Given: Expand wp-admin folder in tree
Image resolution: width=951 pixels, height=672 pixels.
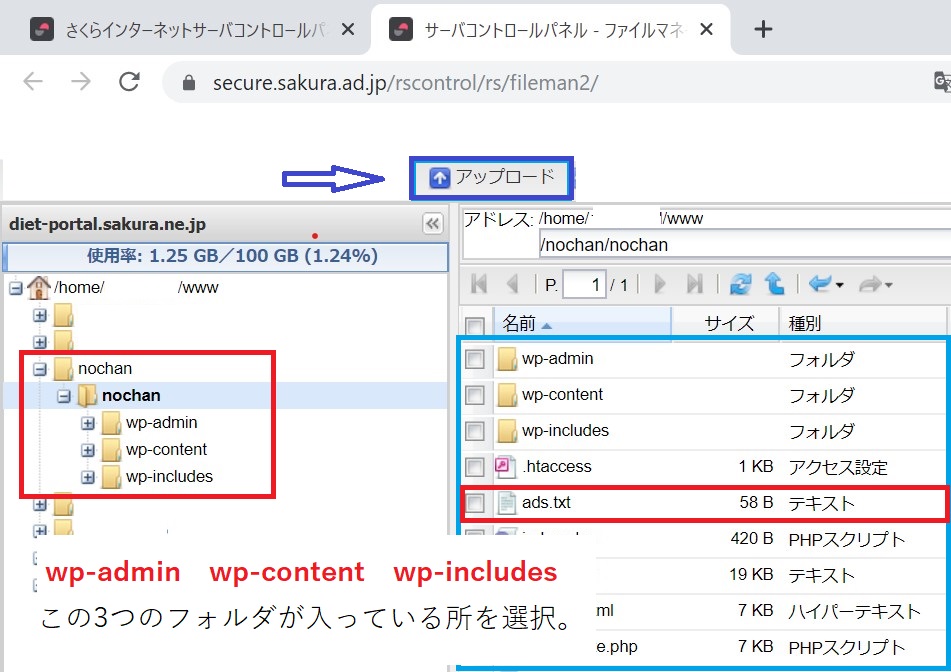Looking at the screenshot, I should [88, 423].
